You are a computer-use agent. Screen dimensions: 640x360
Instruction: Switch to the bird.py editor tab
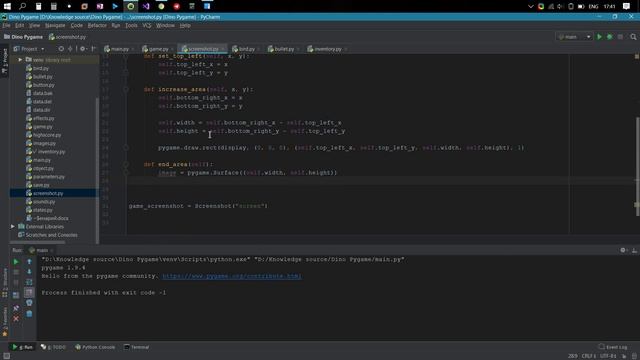(246, 49)
